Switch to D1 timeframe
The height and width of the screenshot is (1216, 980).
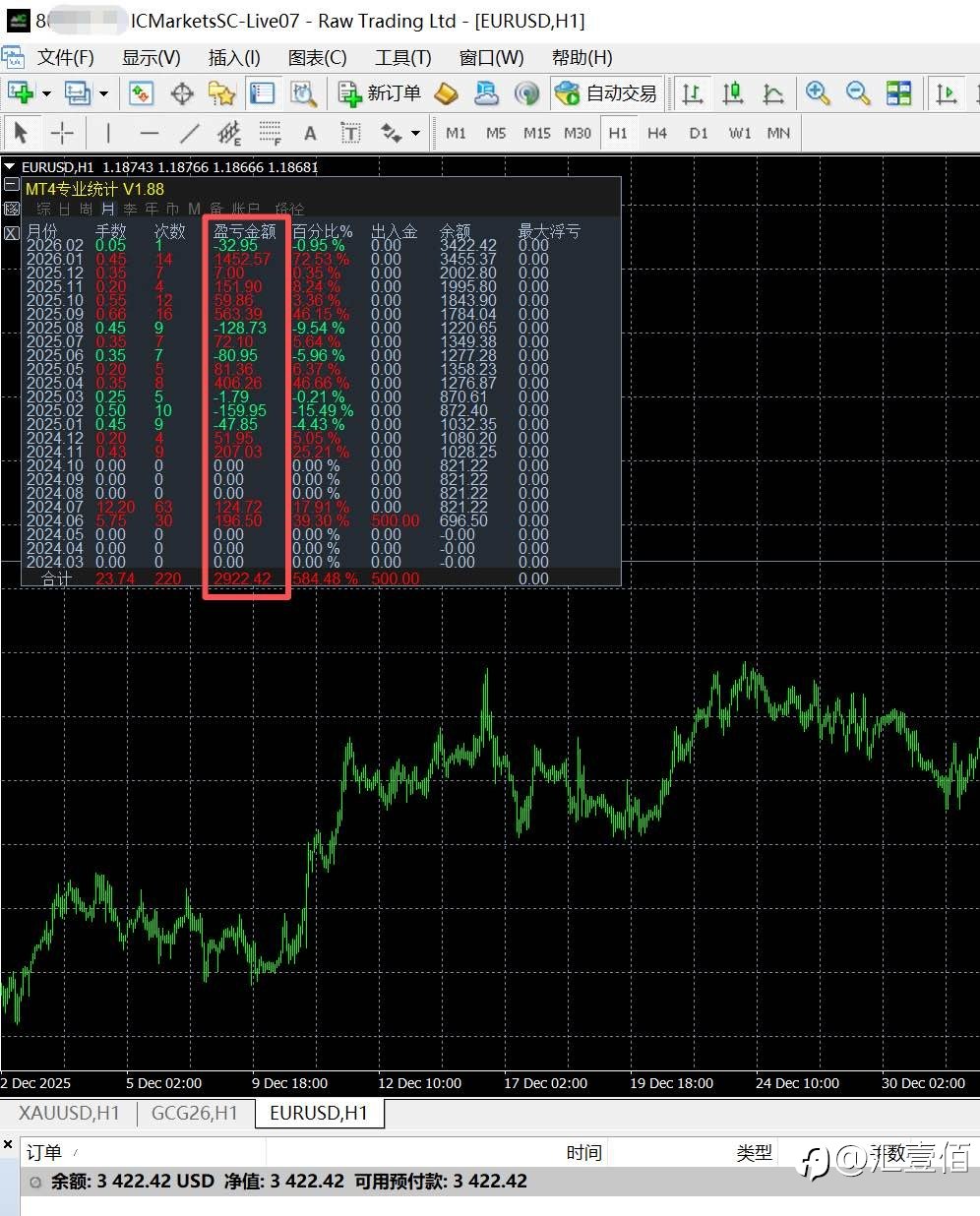pyautogui.click(x=699, y=133)
